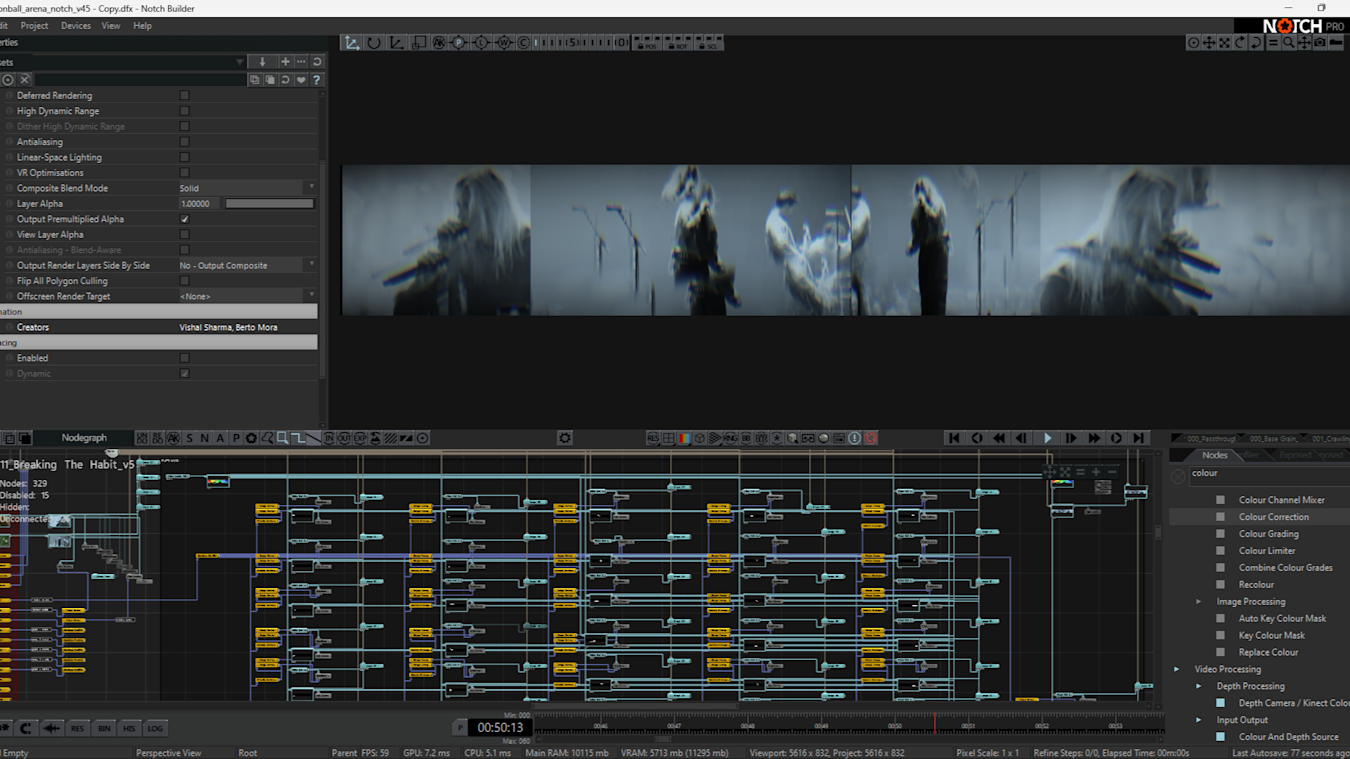Enable Flip All Polygon Culling checkbox
1350x759 pixels.
[184, 281]
